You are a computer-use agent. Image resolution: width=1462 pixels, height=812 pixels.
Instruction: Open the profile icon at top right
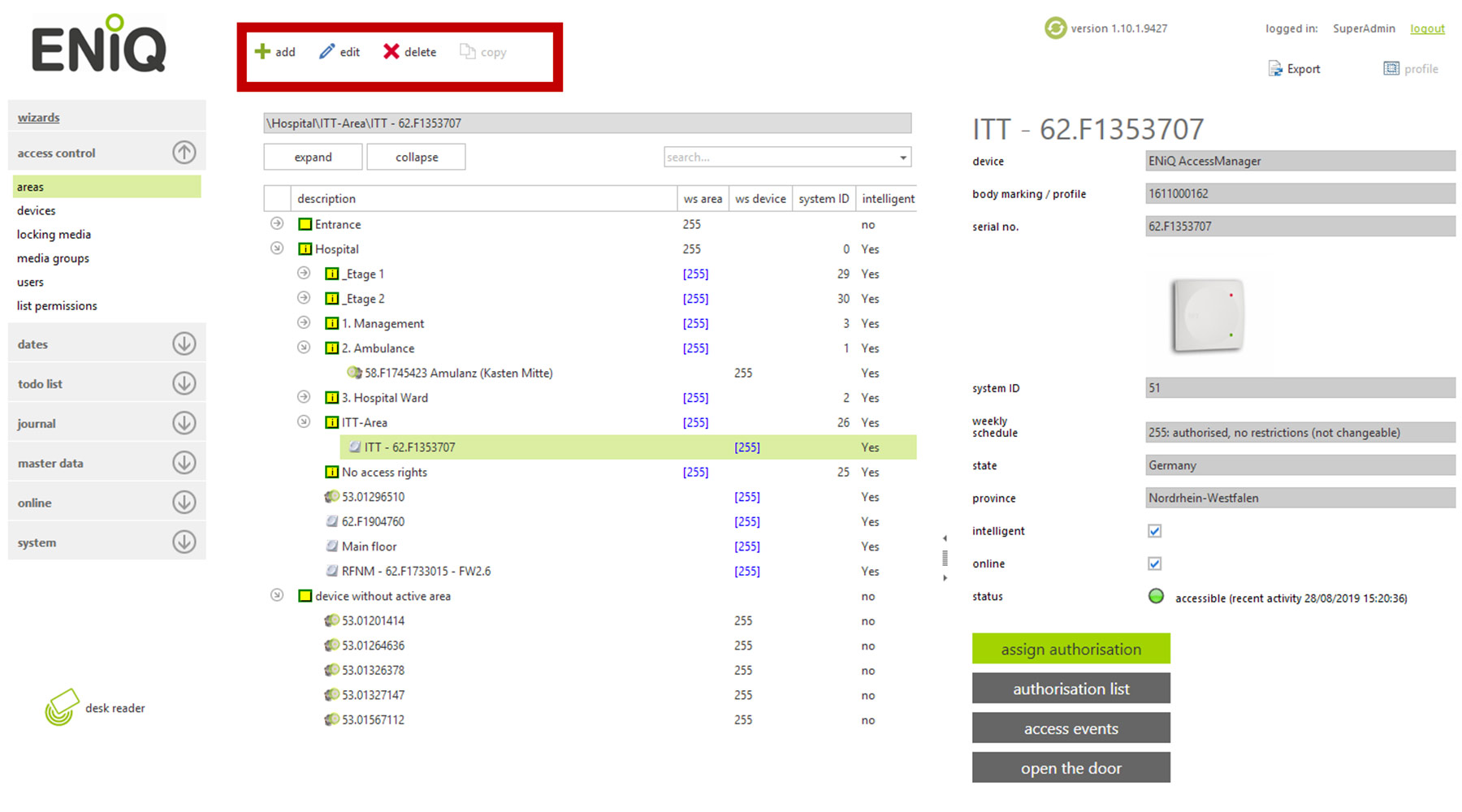click(x=1391, y=69)
